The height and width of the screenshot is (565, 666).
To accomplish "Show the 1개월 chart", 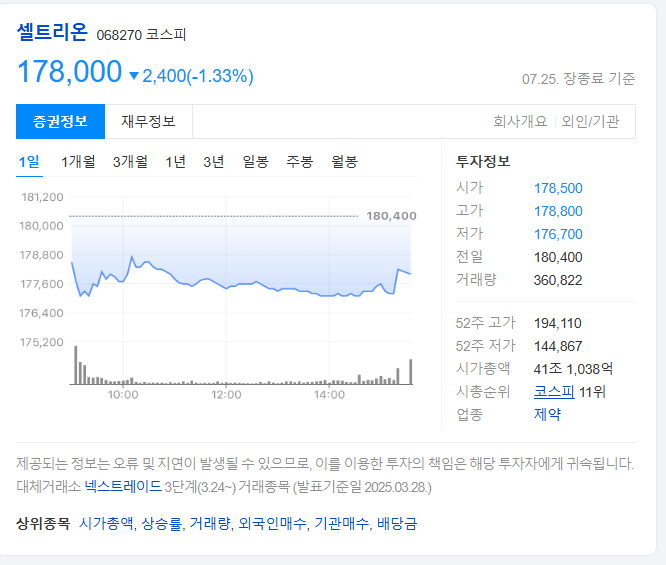I will [78, 162].
